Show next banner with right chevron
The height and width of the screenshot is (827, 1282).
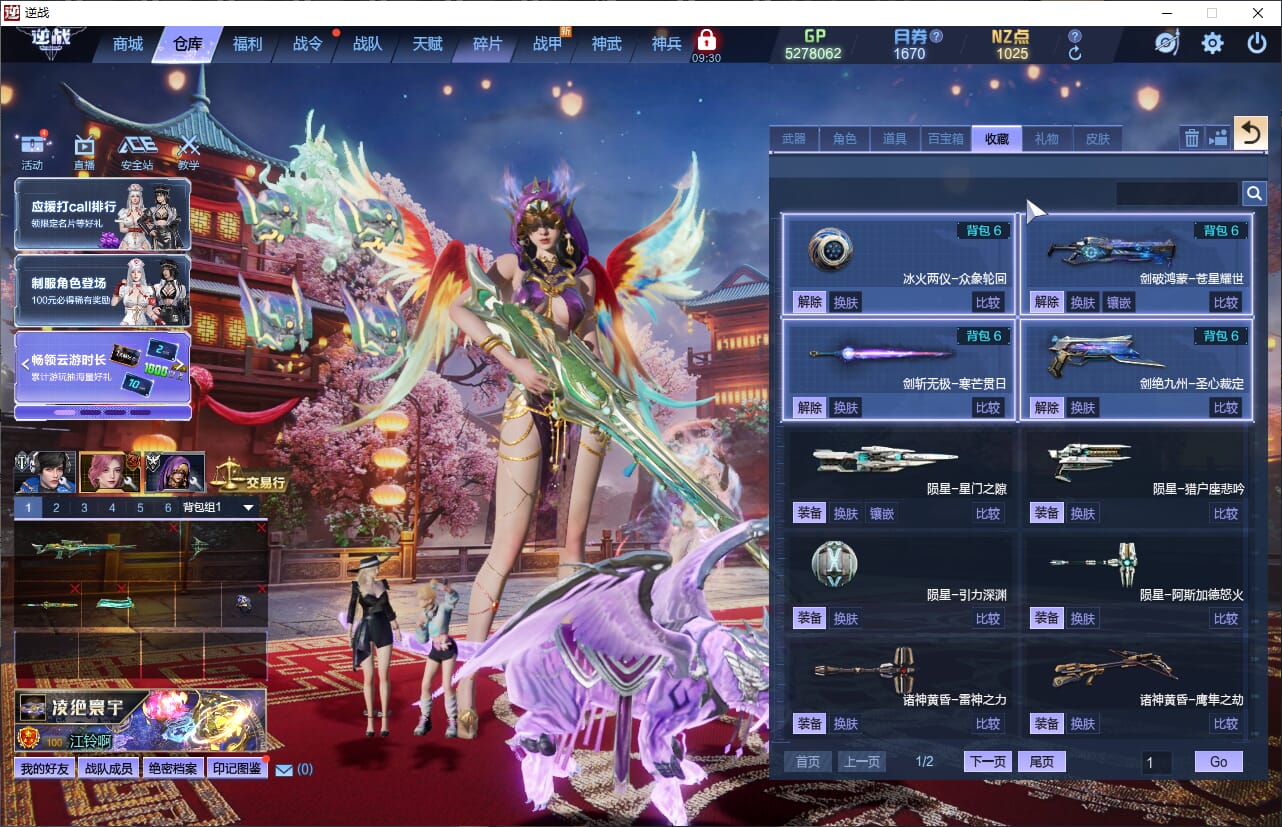tap(182, 365)
